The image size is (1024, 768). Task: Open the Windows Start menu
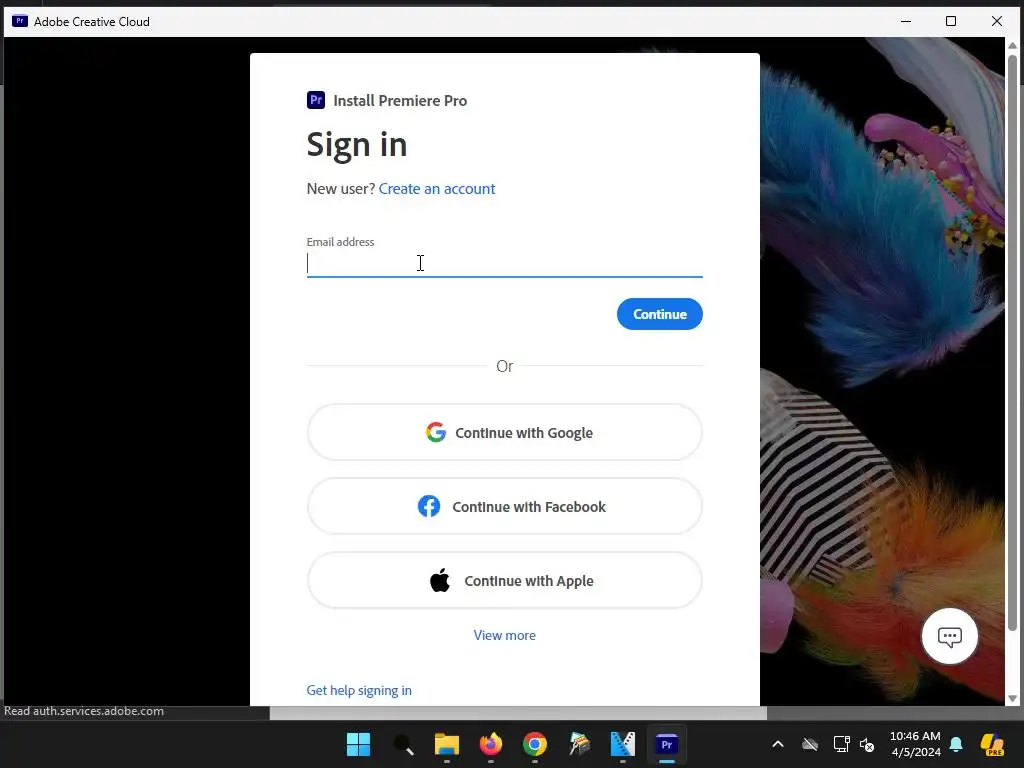pyautogui.click(x=358, y=744)
